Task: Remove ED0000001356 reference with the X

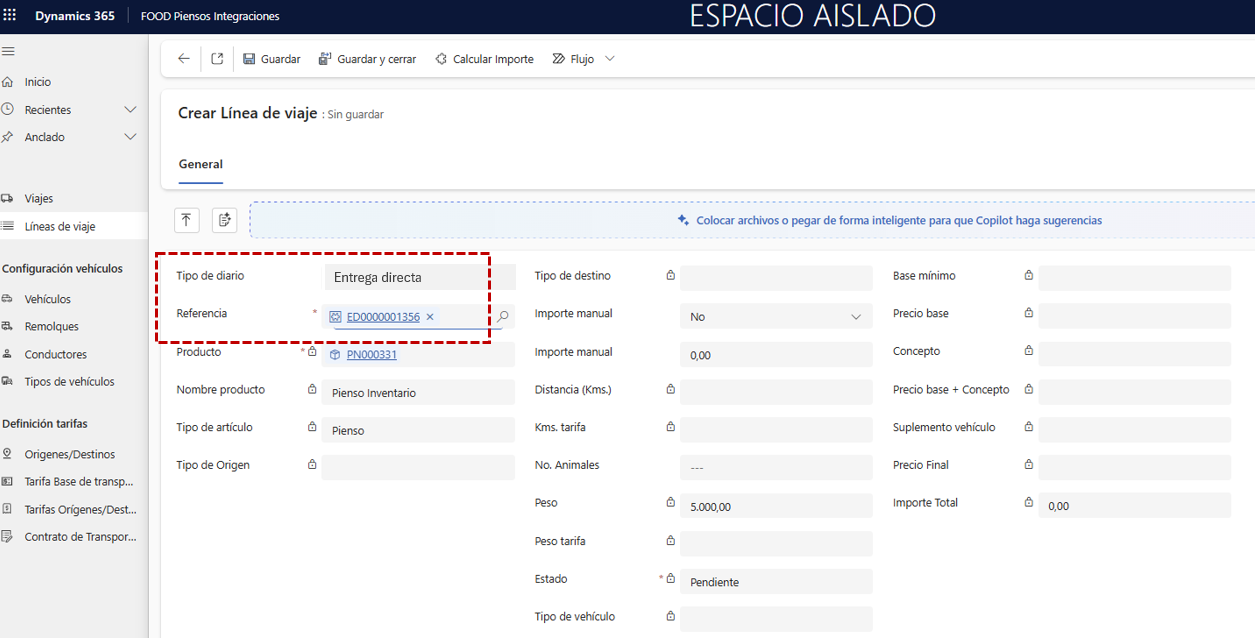Action: click(430, 317)
